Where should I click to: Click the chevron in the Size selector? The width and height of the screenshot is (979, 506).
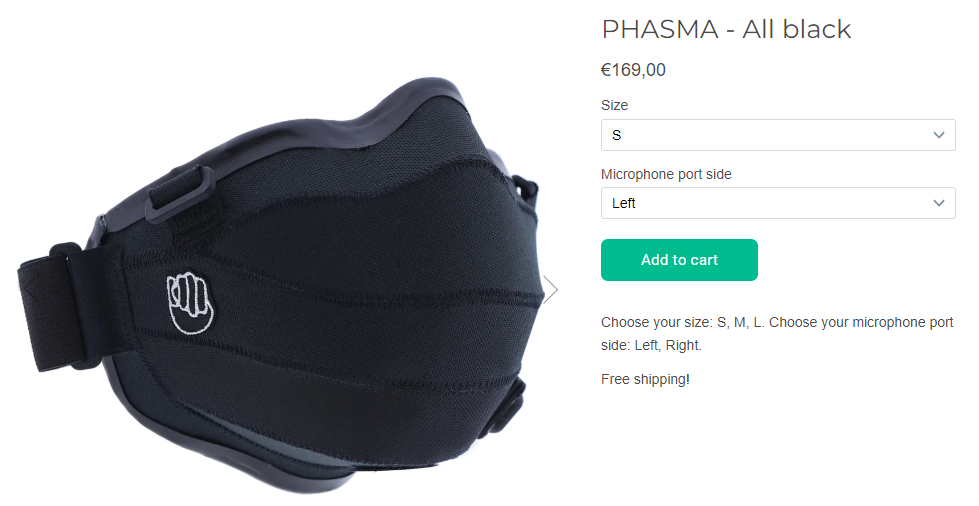tap(938, 135)
